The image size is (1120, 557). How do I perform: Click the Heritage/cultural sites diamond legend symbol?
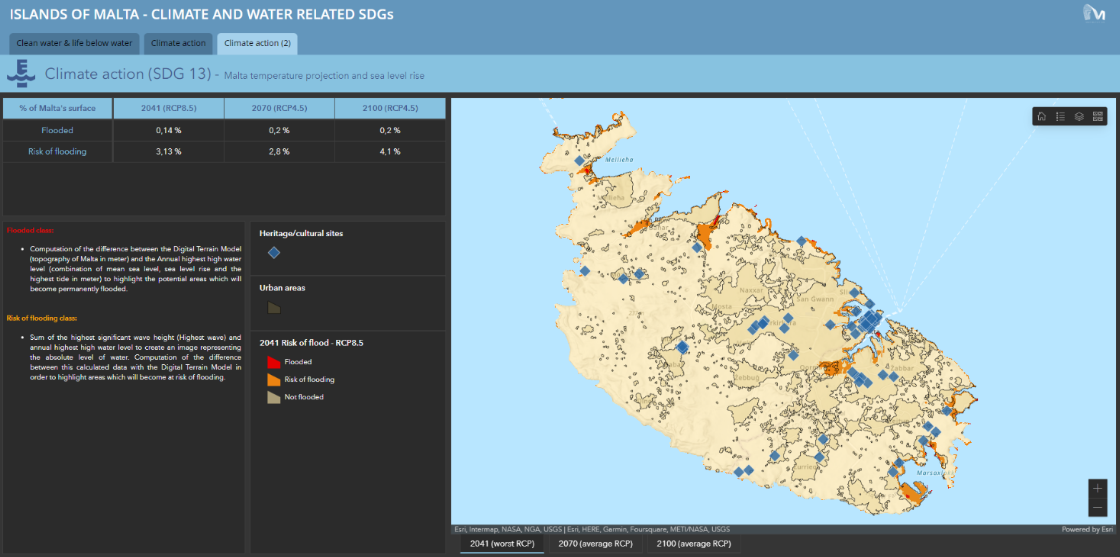(274, 252)
